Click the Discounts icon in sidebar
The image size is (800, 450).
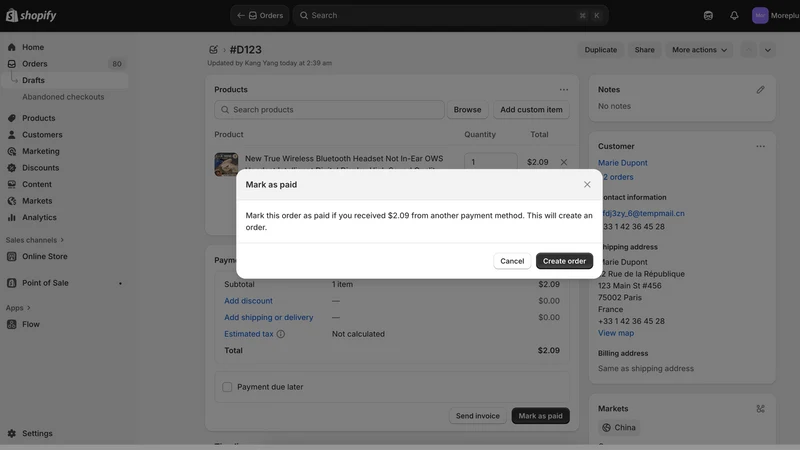[x=12, y=168]
